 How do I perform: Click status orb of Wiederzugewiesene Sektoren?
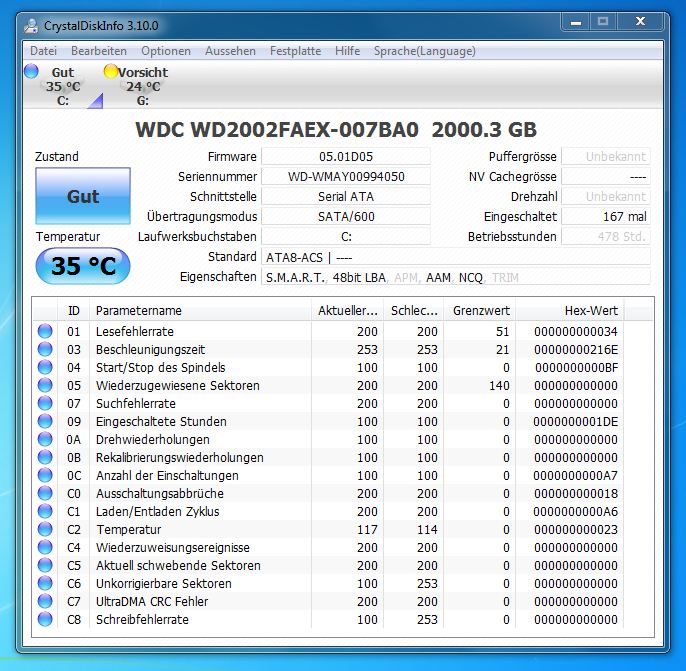point(45,385)
